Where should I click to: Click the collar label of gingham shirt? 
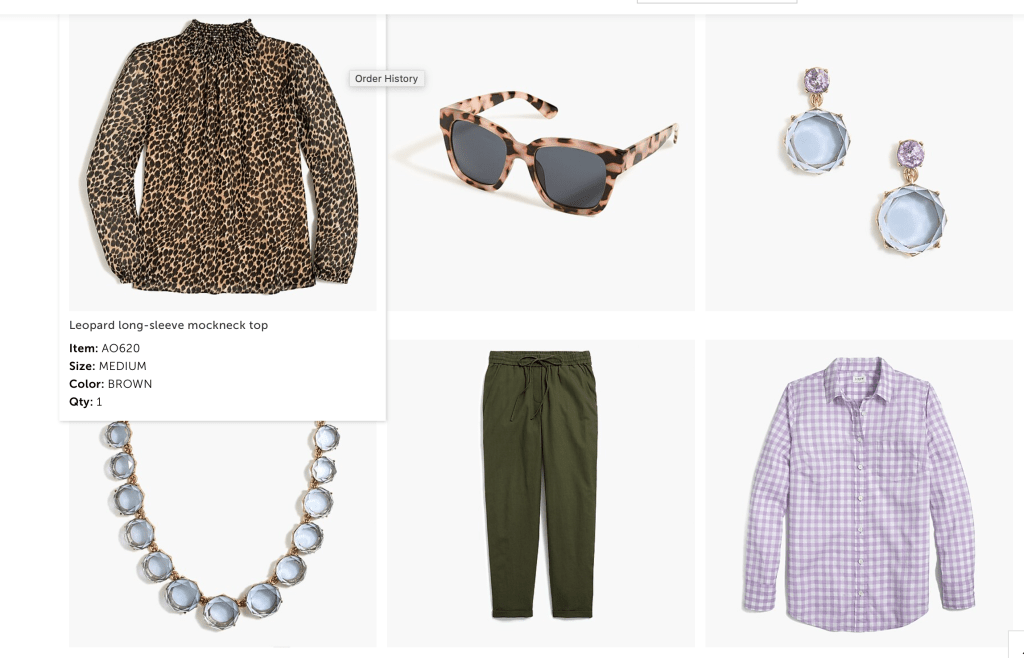click(x=861, y=378)
